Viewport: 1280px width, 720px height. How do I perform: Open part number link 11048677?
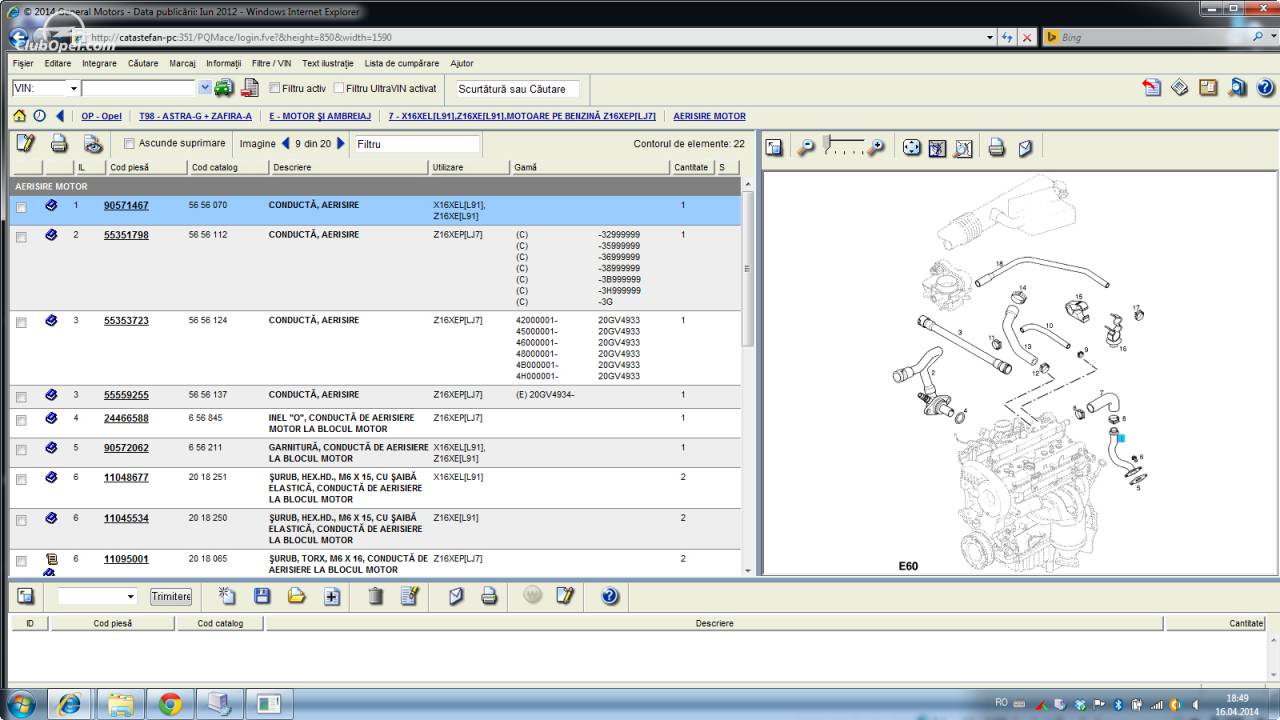tap(126, 477)
